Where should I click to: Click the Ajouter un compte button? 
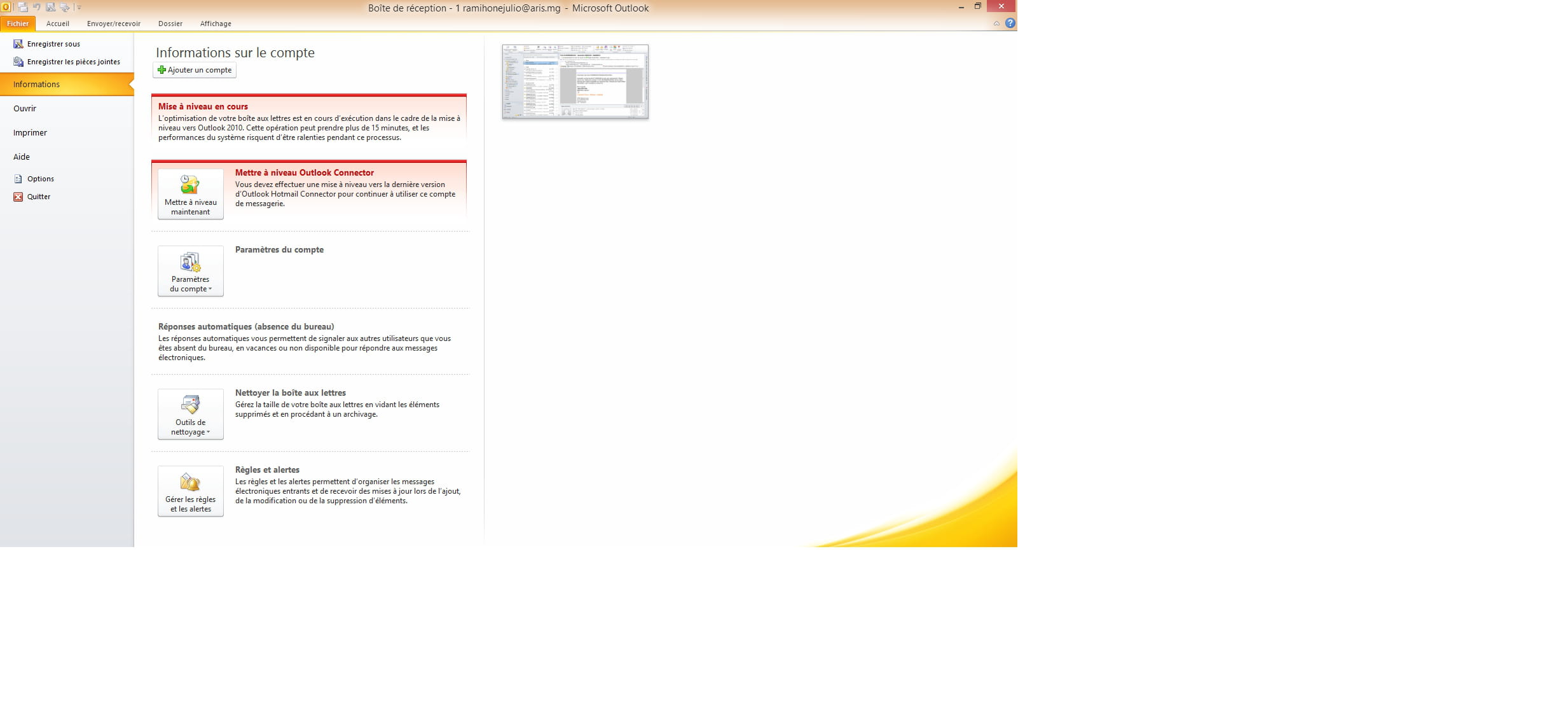coord(195,70)
